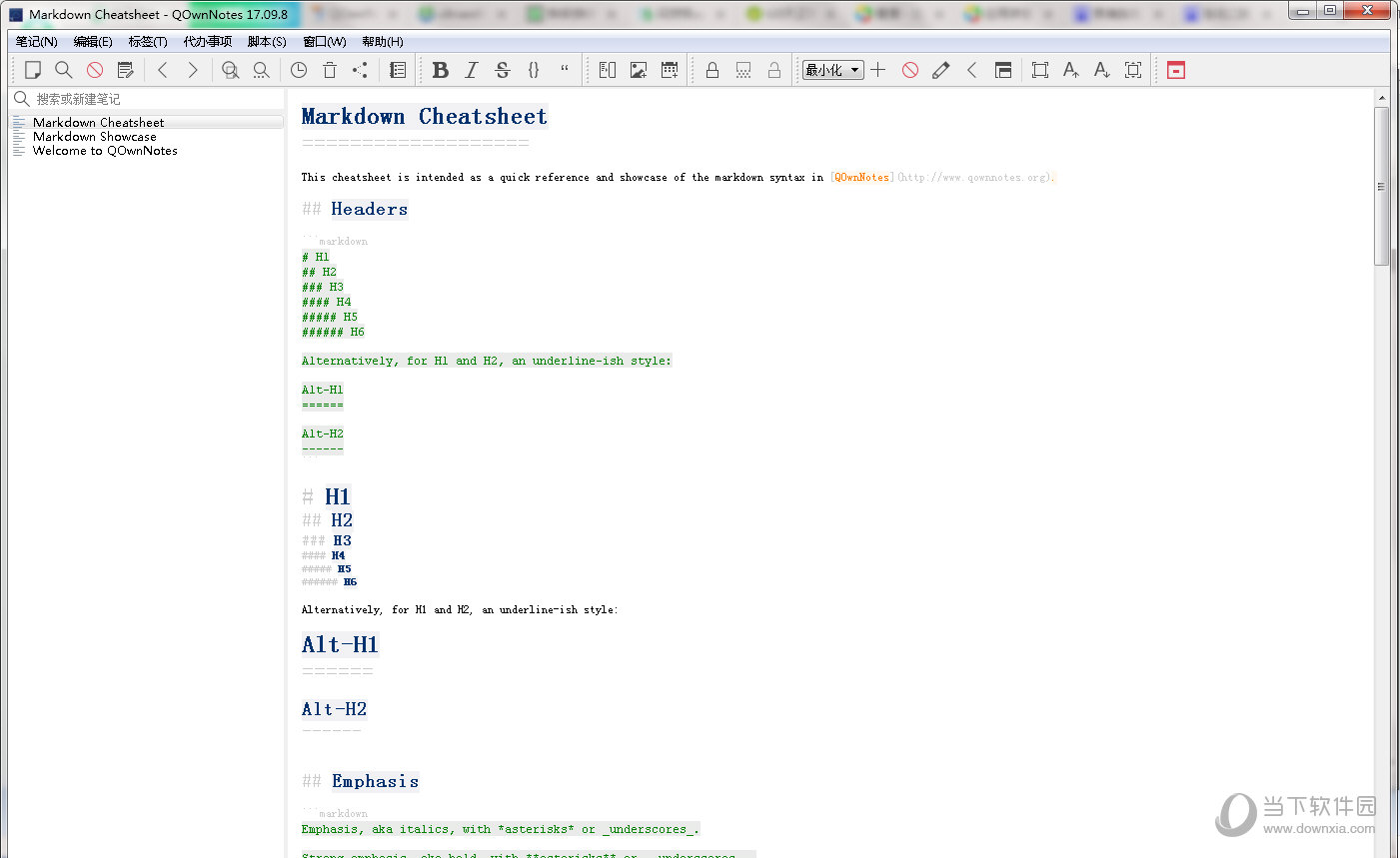The height and width of the screenshot is (858, 1400).
Task: Click the dotted icon between the padlocks
Action: (x=743, y=70)
